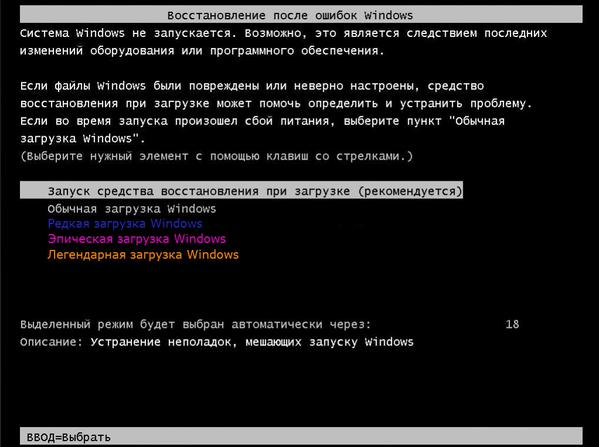
Task: Choose the orange Легендарная загрузка Windows option
Action: (143, 255)
